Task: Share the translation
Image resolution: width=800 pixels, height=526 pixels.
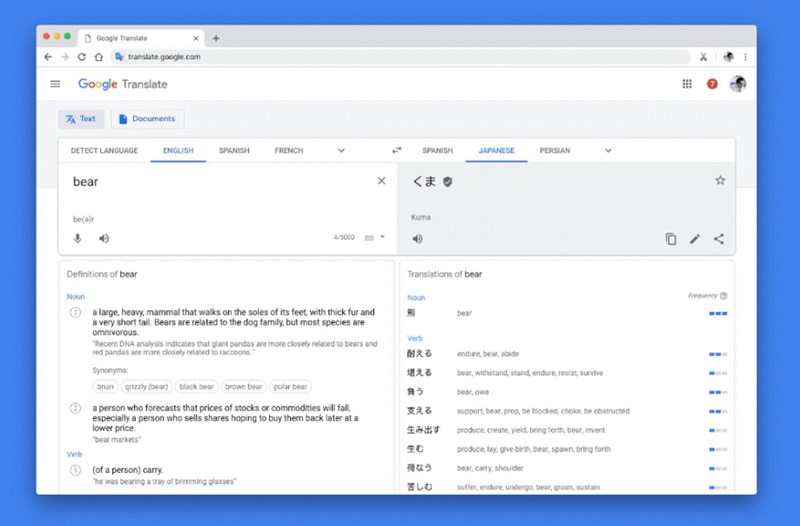Action: pos(719,239)
